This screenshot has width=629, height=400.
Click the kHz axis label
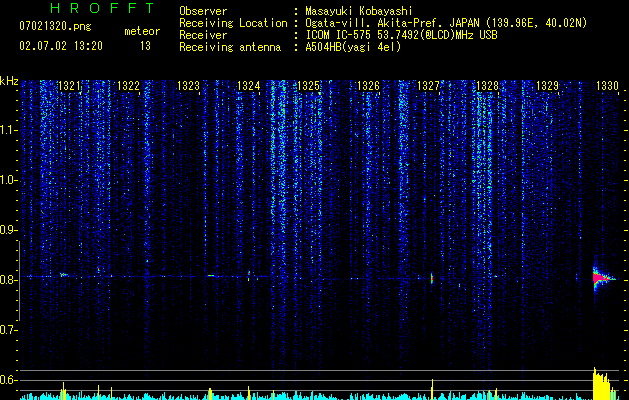coord(9,81)
